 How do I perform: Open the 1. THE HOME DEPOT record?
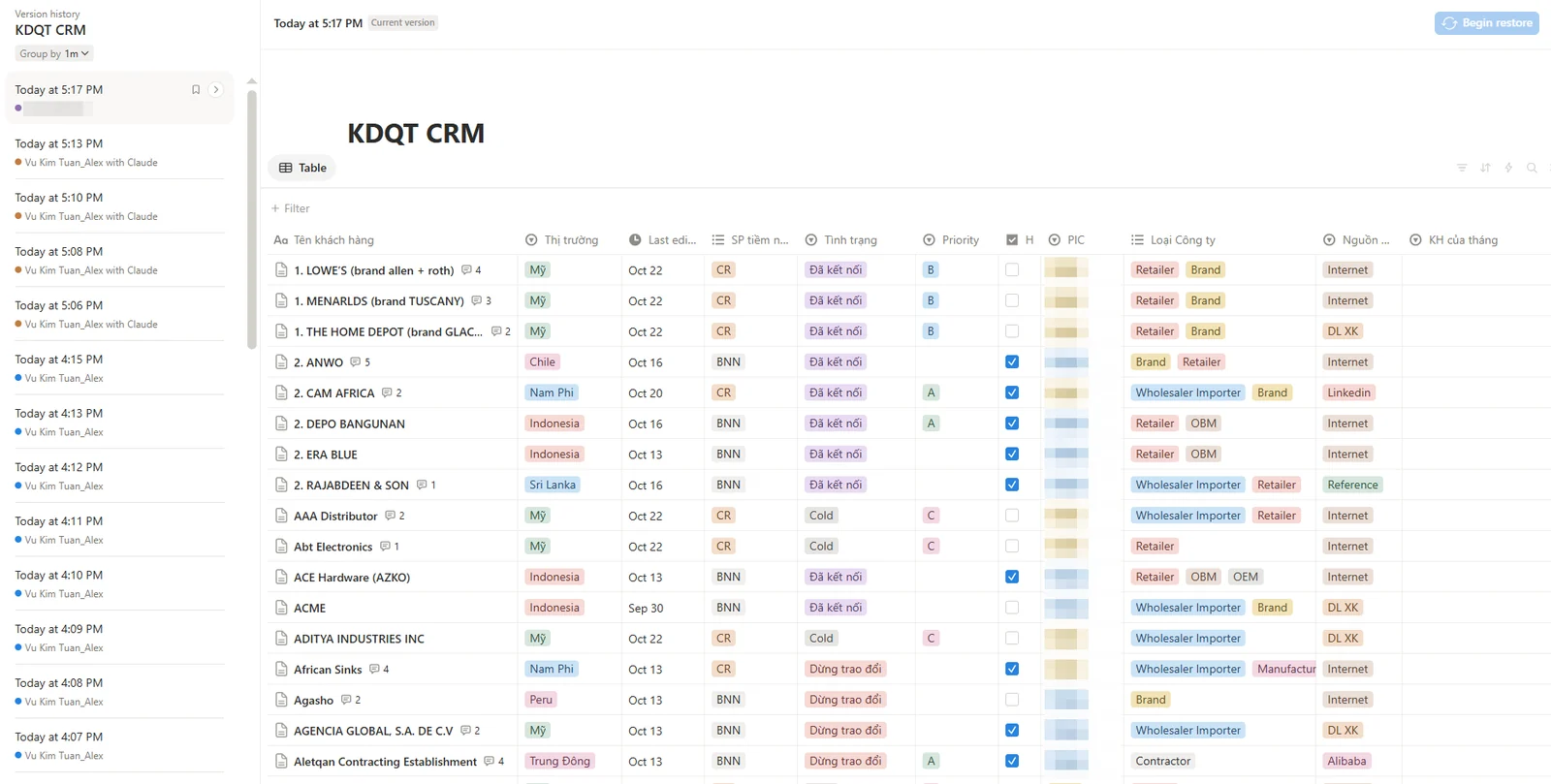point(388,332)
